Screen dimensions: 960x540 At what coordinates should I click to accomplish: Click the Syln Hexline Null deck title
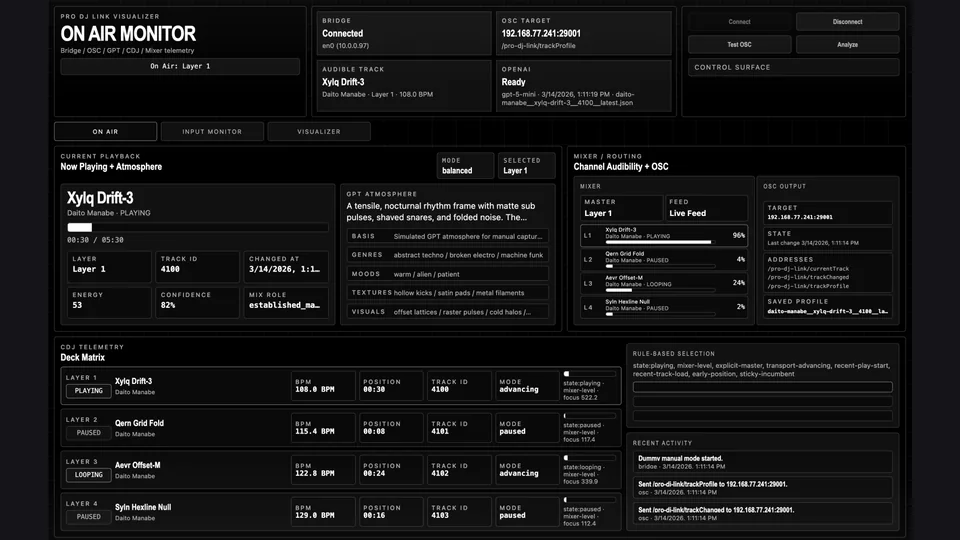(x=143, y=507)
